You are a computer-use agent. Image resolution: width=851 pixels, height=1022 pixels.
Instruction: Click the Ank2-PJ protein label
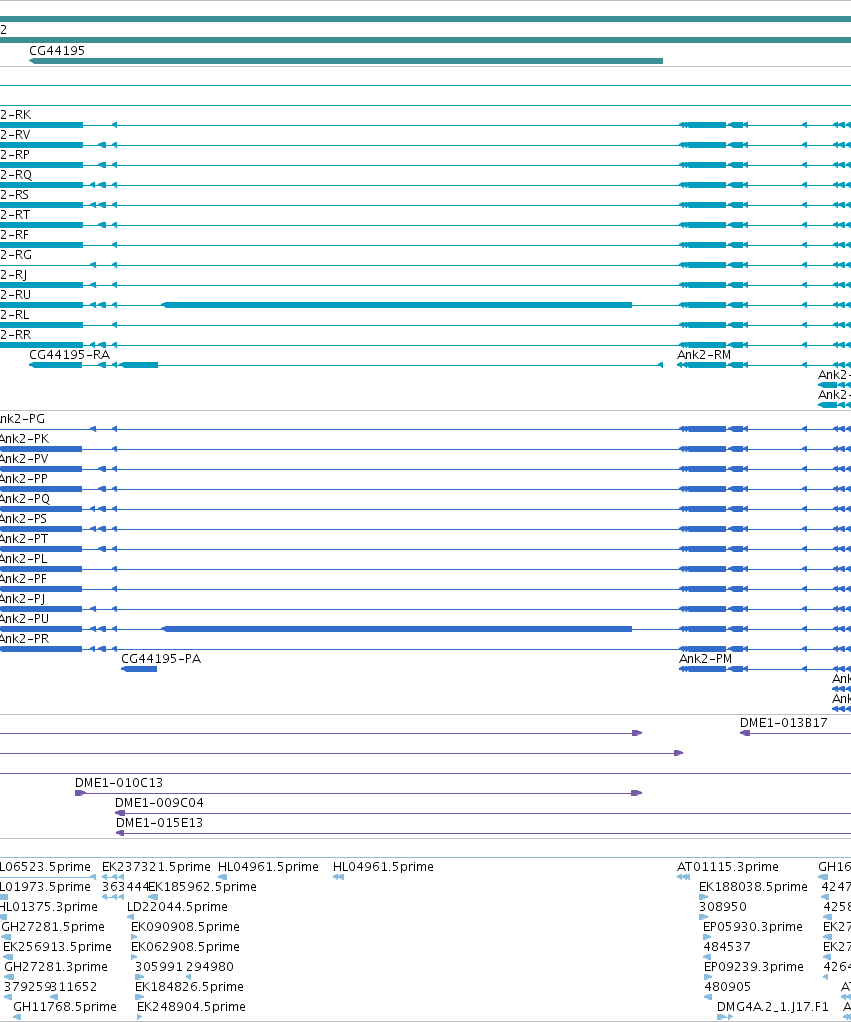click(x=23, y=599)
